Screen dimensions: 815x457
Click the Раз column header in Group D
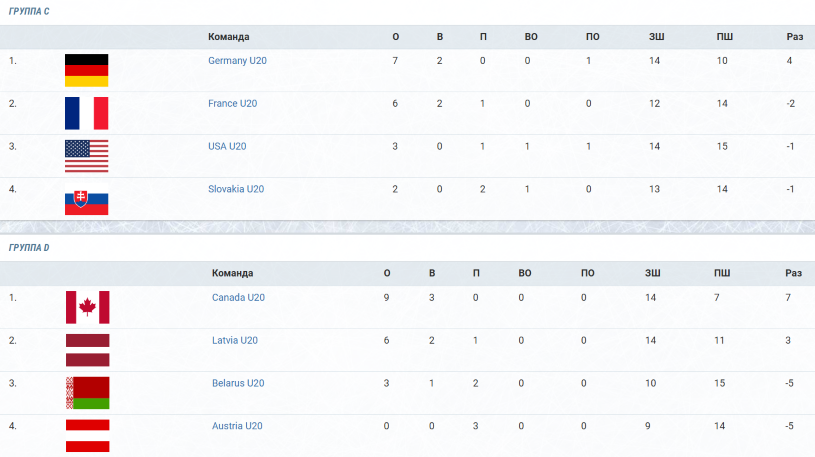[793, 273]
